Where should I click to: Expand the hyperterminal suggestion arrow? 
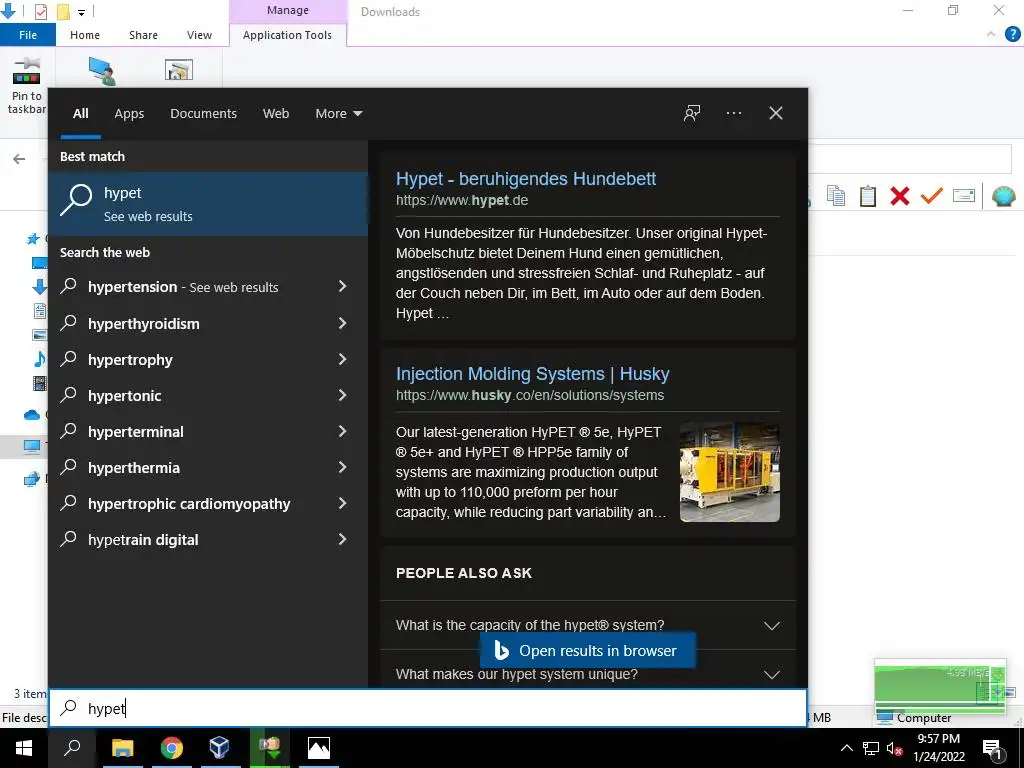pos(342,431)
